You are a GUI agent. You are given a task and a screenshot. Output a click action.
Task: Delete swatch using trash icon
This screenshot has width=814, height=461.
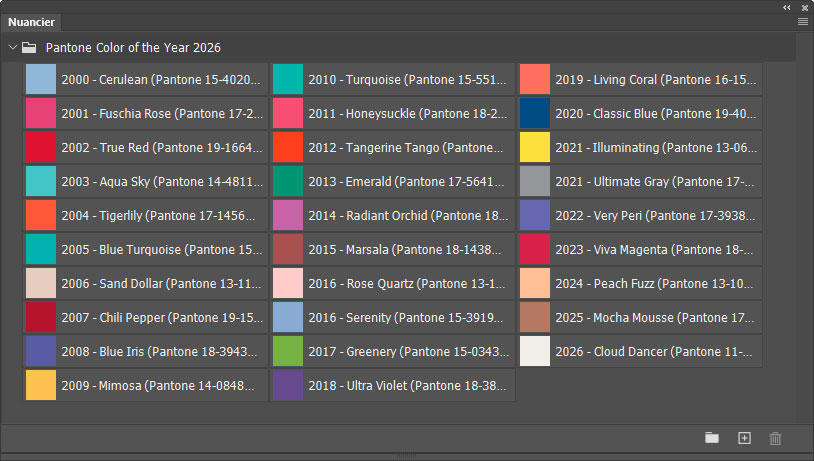775,438
